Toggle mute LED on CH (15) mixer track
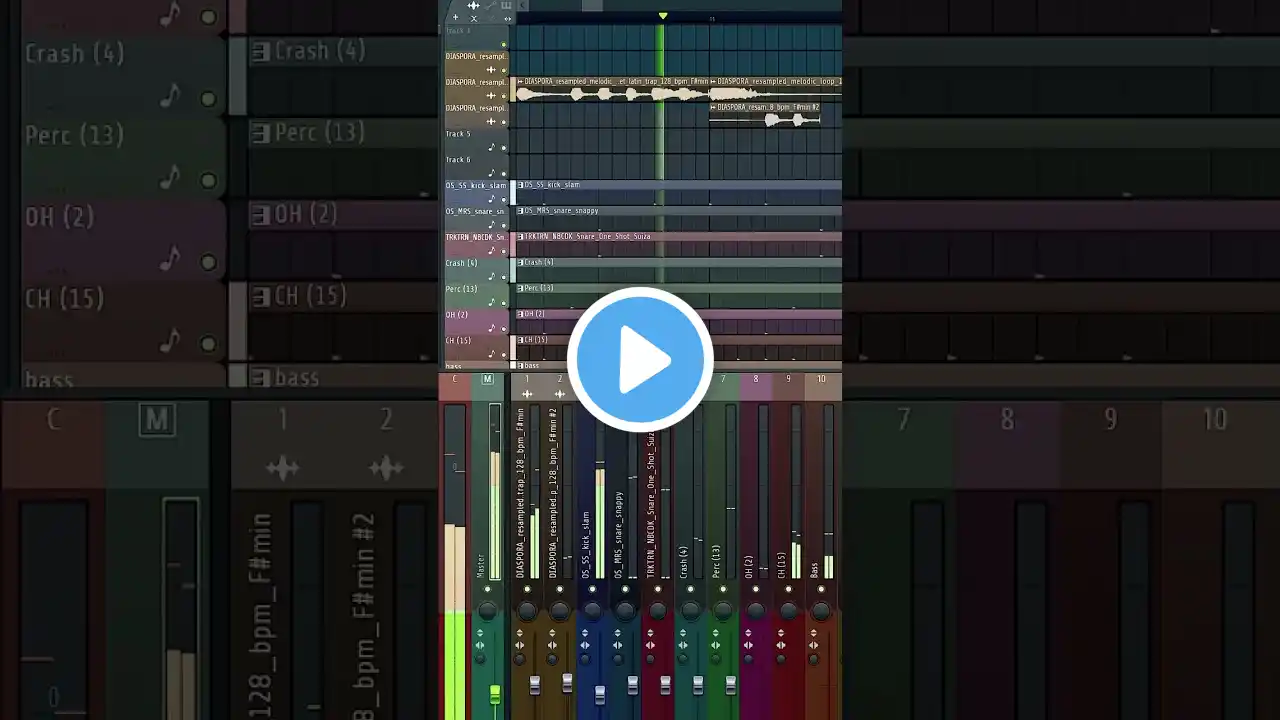This screenshot has width=1280, height=720. pyautogui.click(x=788, y=589)
